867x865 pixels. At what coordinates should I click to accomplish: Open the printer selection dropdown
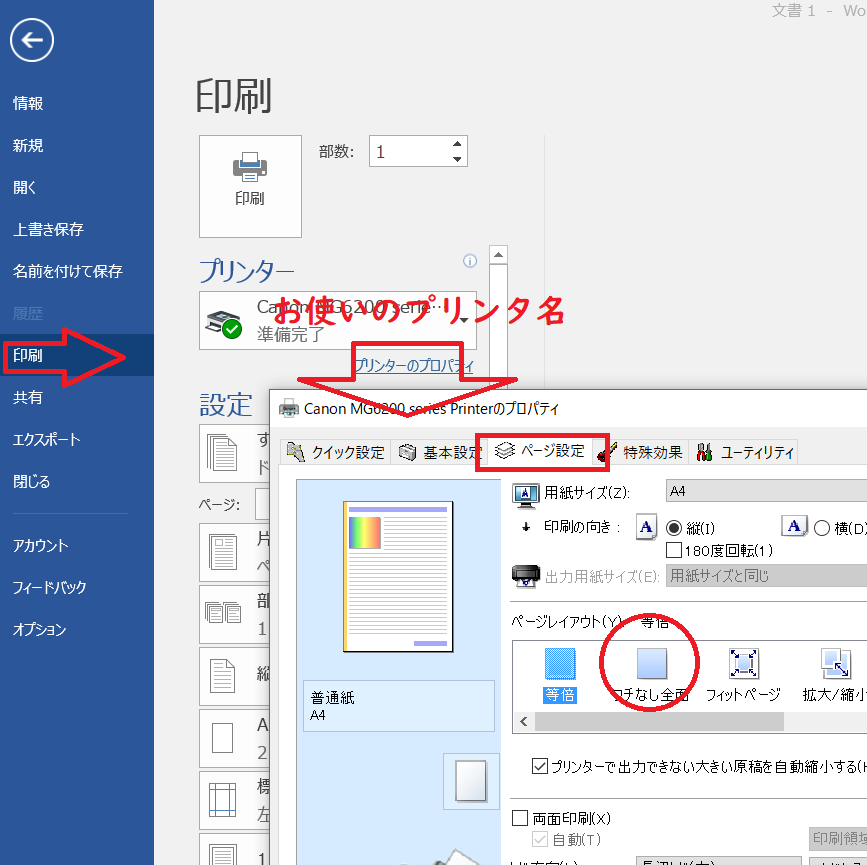[338, 320]
